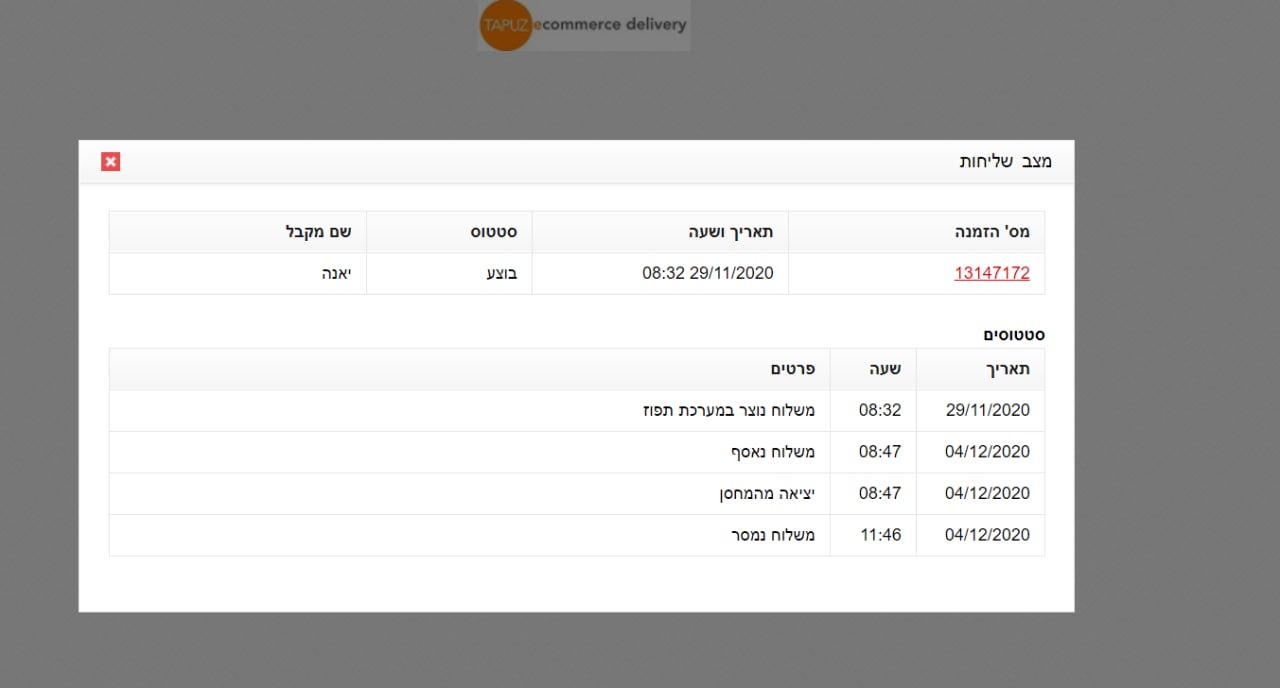
Task: Click the משלוח נוצר במערכת תפוז detail
Action: coord(729,410)
